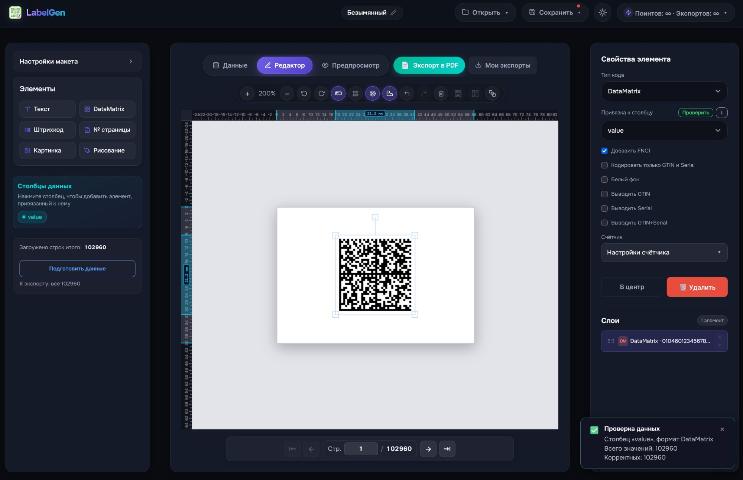Open the value column binding dropdown
The image size is (743, 480).
pos(663,130)
